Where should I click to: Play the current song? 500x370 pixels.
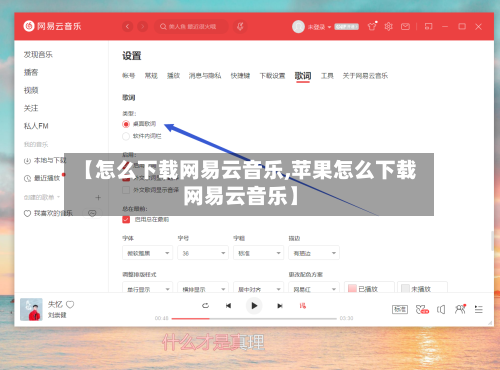[254, 306]
